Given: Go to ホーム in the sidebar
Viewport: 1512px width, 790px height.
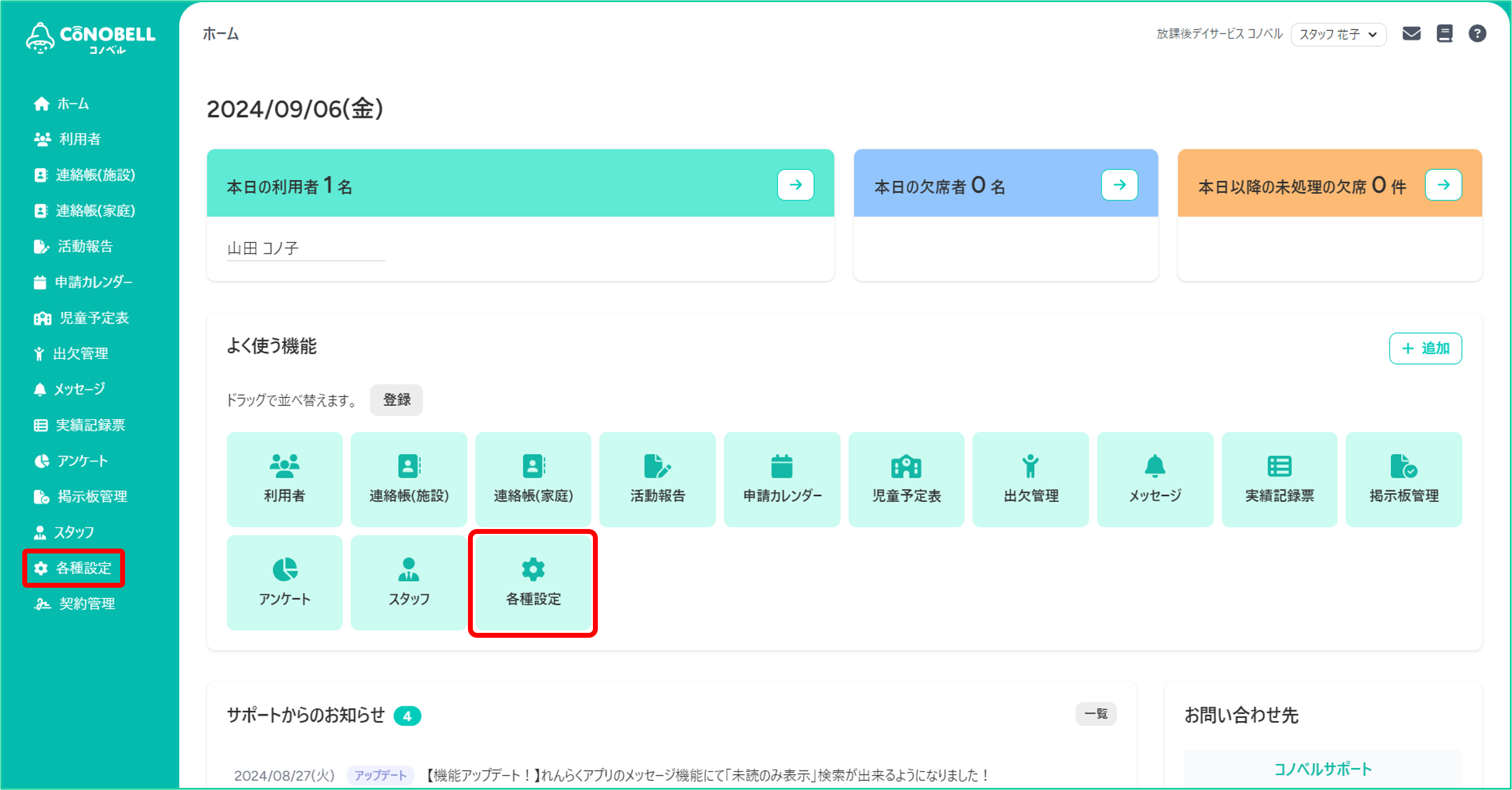Looking at the screenshot, I should [x=61, y=104].
